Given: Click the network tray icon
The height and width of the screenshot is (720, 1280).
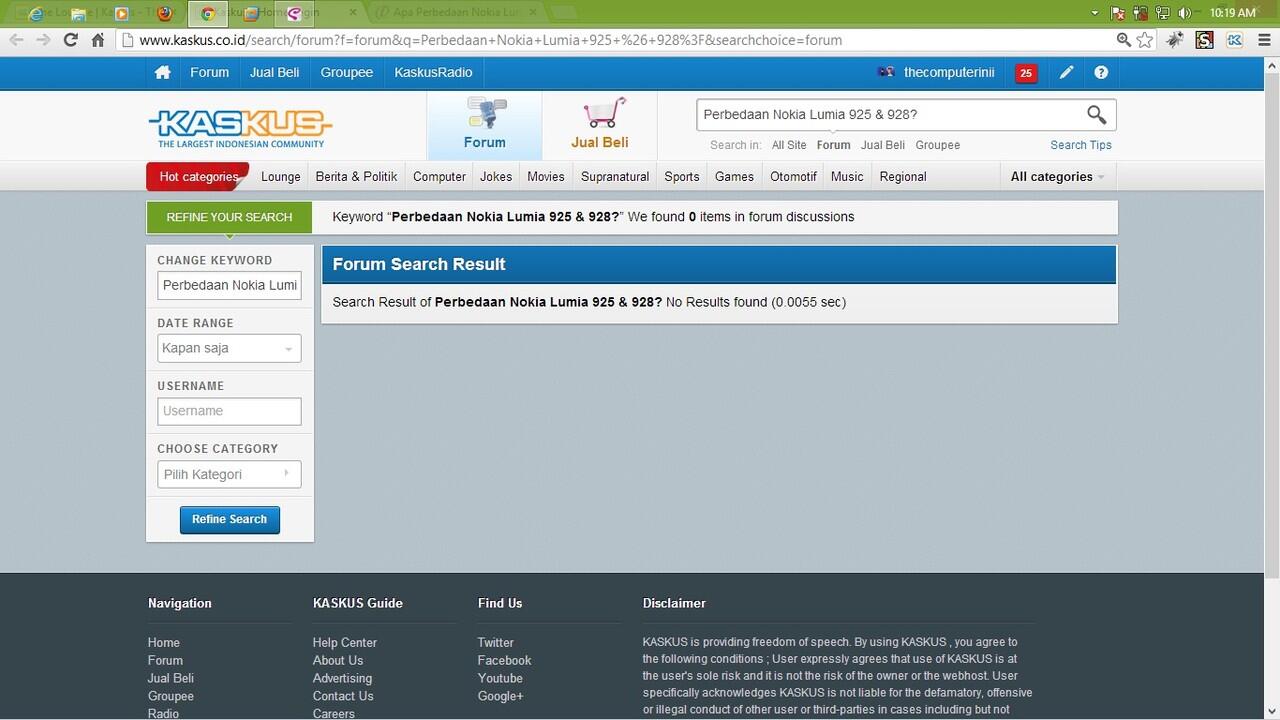Looking at the screenshot, I should (1163, 13).
